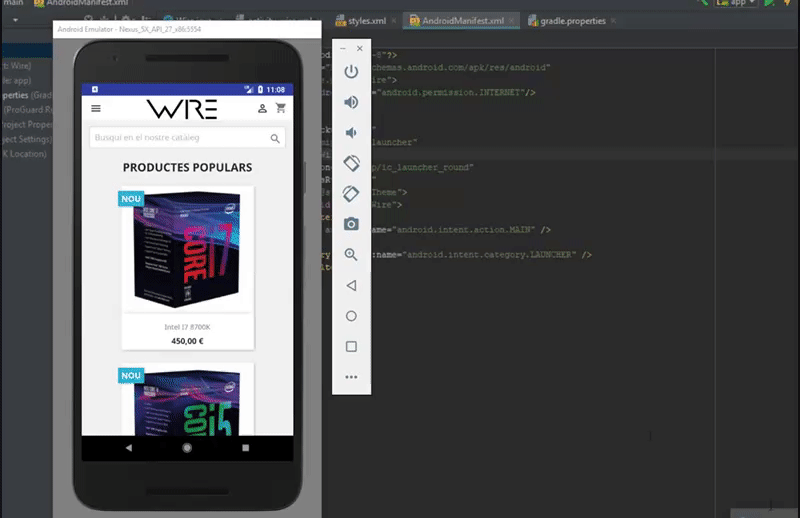The height and width of the screenshot is (518, 800).
Task: Click the 'Intel I7 8700K' product name
Action: [187, 327]
